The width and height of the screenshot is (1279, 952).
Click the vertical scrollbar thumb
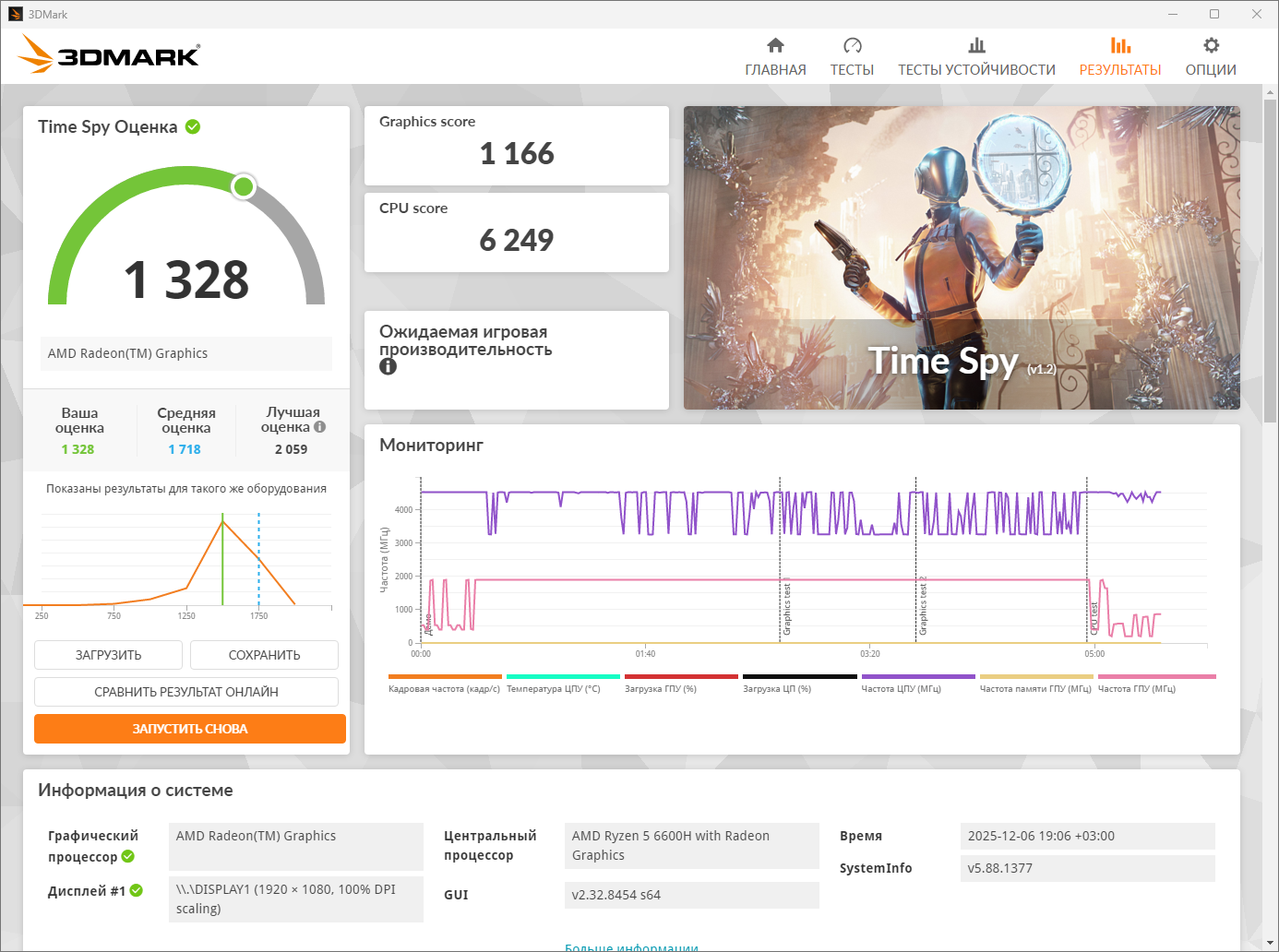click(1270, 261)
